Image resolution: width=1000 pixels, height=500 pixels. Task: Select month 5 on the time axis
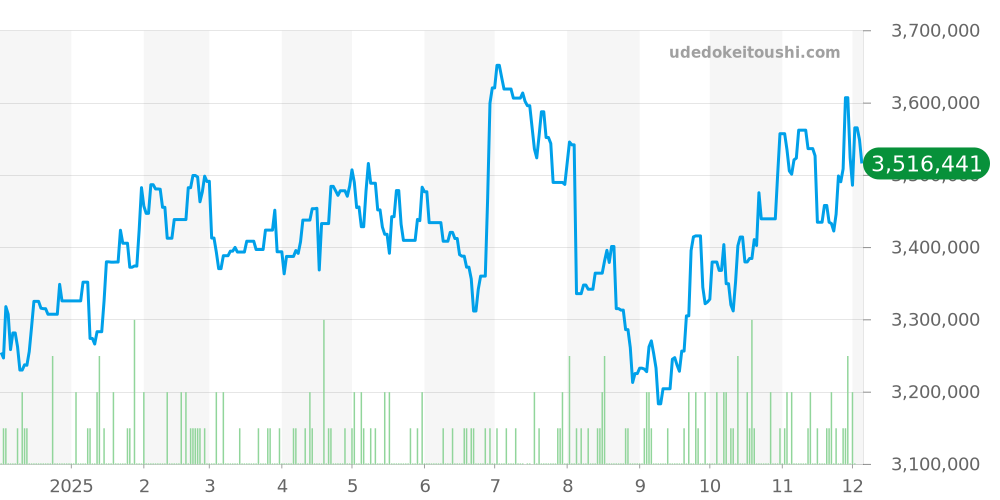(352, 486)
